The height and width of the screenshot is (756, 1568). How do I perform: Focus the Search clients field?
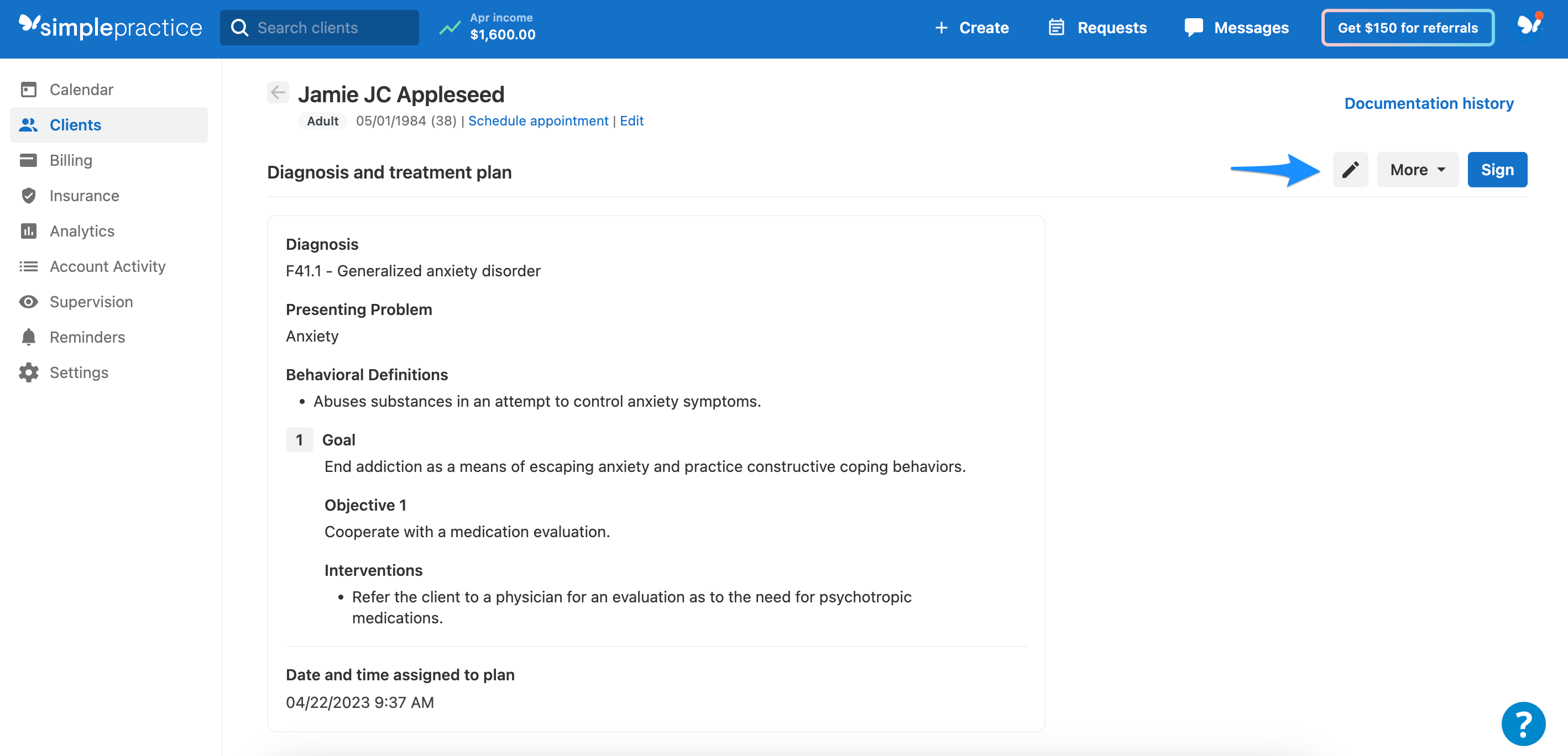tap(319, 28)
